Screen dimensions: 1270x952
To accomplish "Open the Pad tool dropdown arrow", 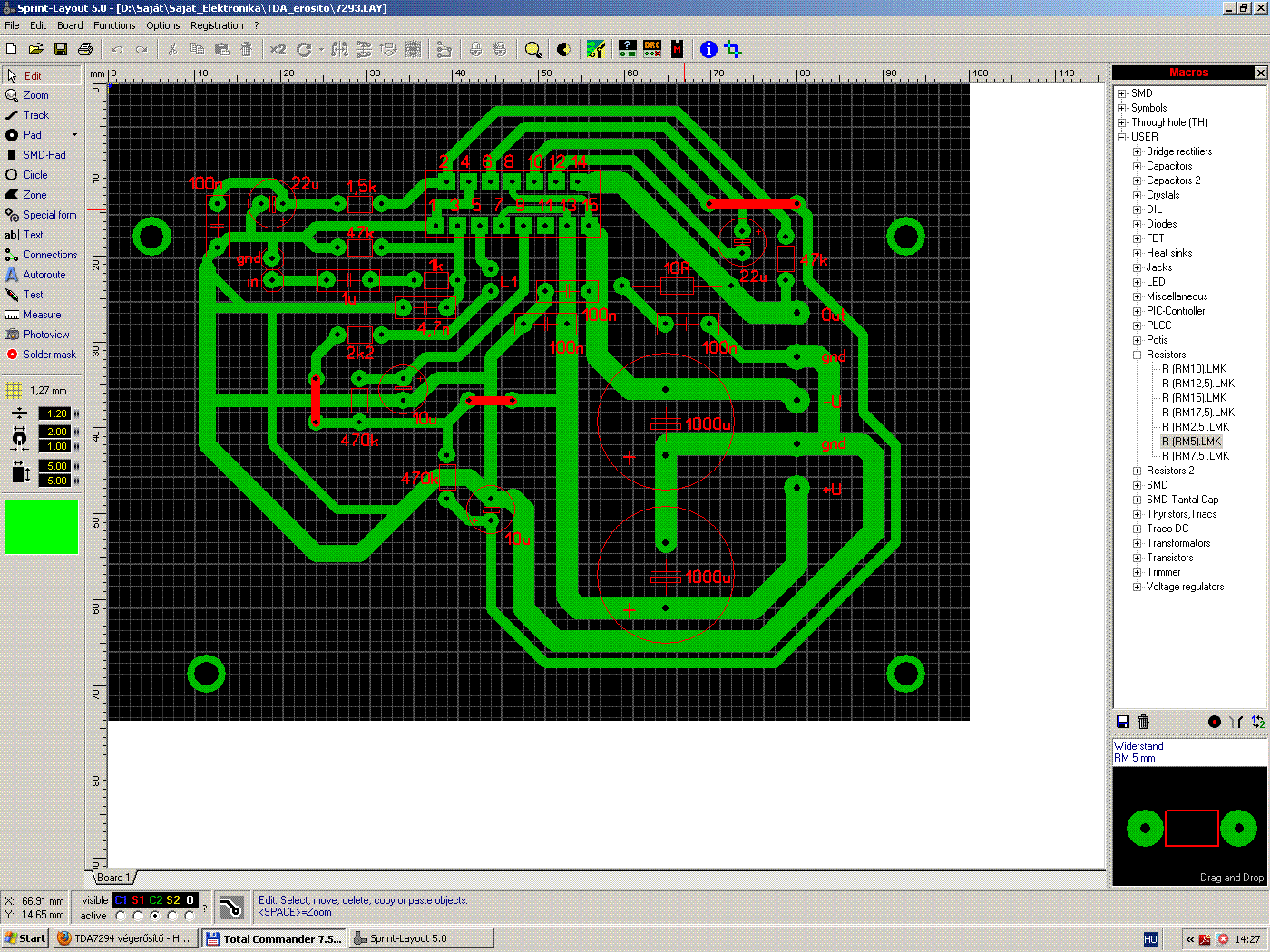I will pyautogui.click(x=74, y=135).
